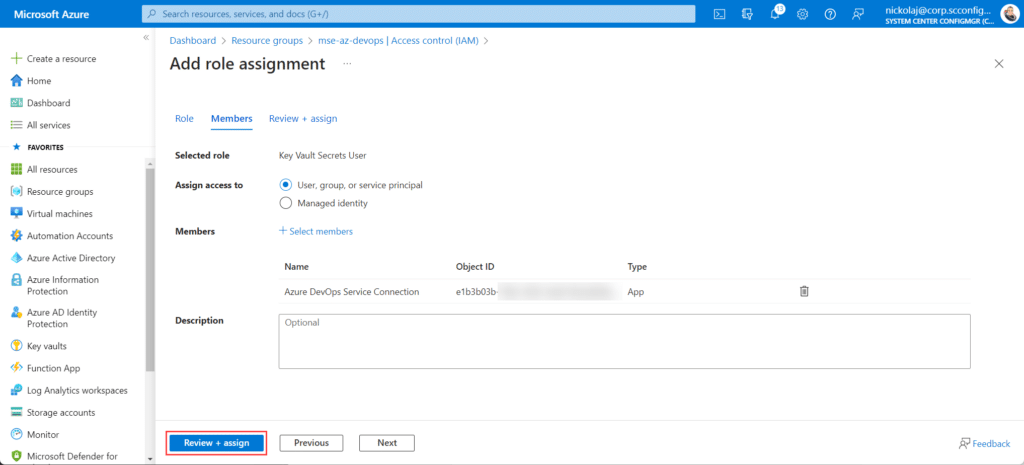
Task: Click the Description text box
Action: [624, 342]
